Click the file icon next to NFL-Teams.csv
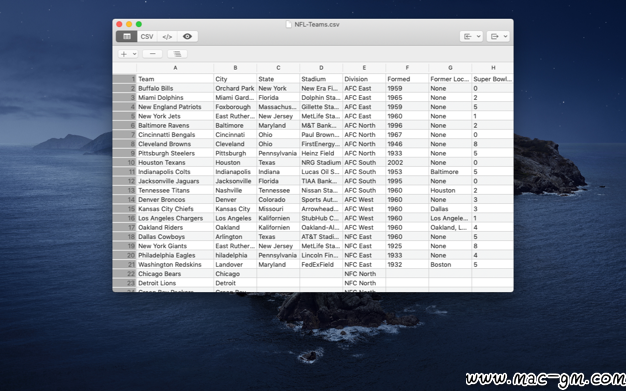The height and width of the screenshot is (391, 626). 289,24
